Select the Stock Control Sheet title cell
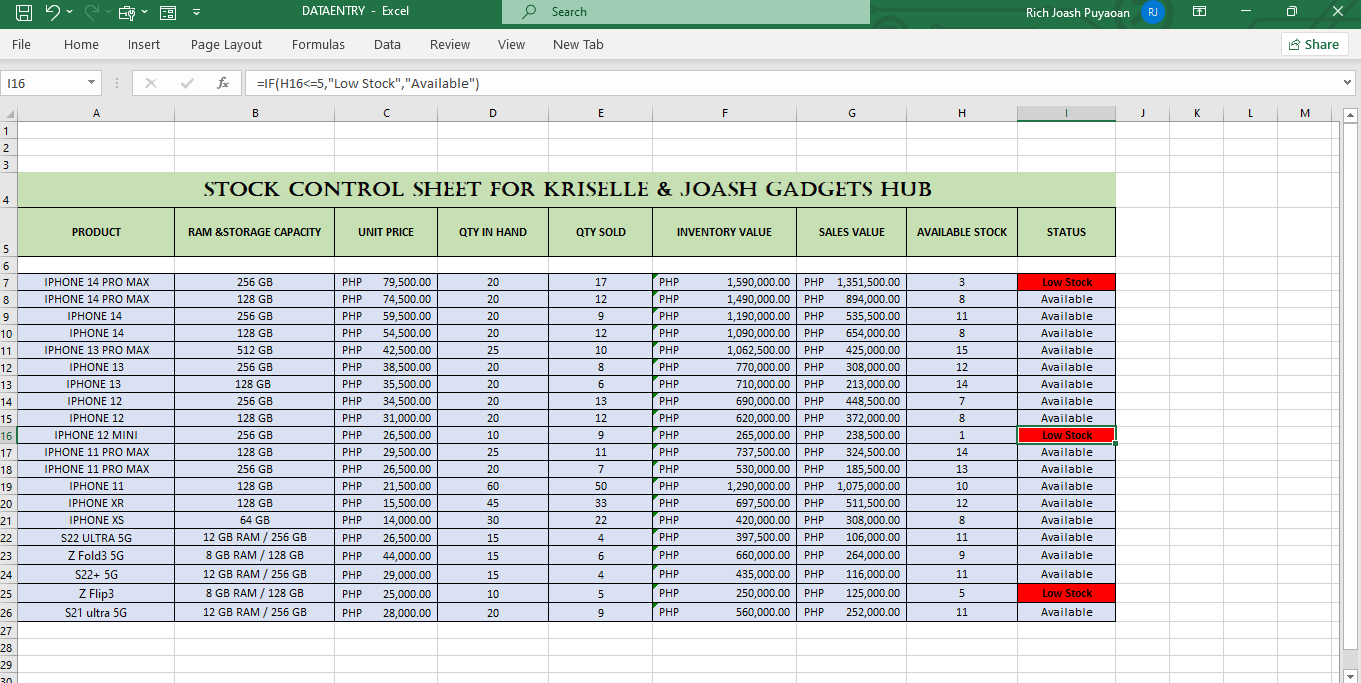 click(x=567, y=190)
